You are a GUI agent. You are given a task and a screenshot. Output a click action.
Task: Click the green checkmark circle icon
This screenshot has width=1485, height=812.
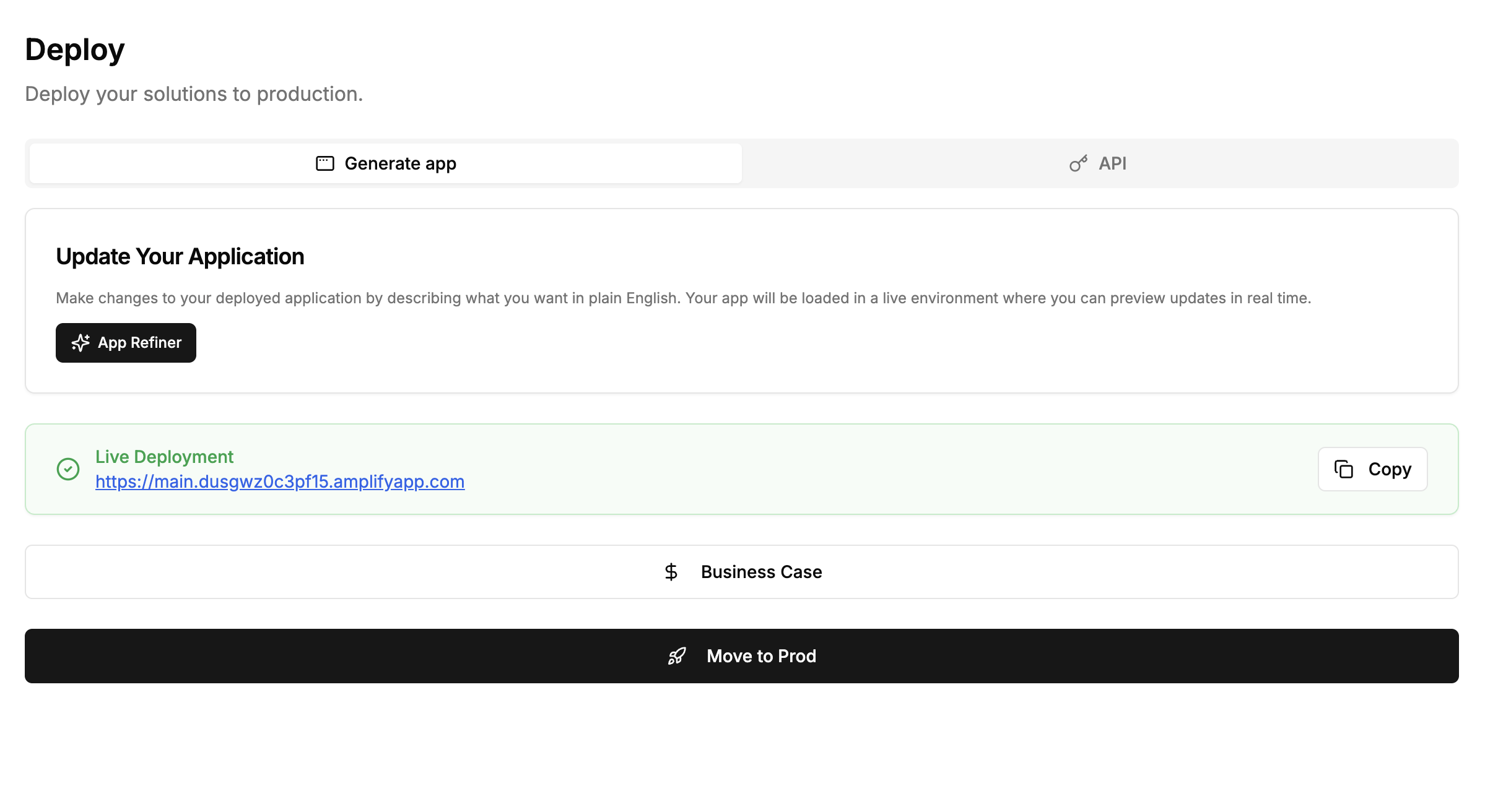(68, 469)
